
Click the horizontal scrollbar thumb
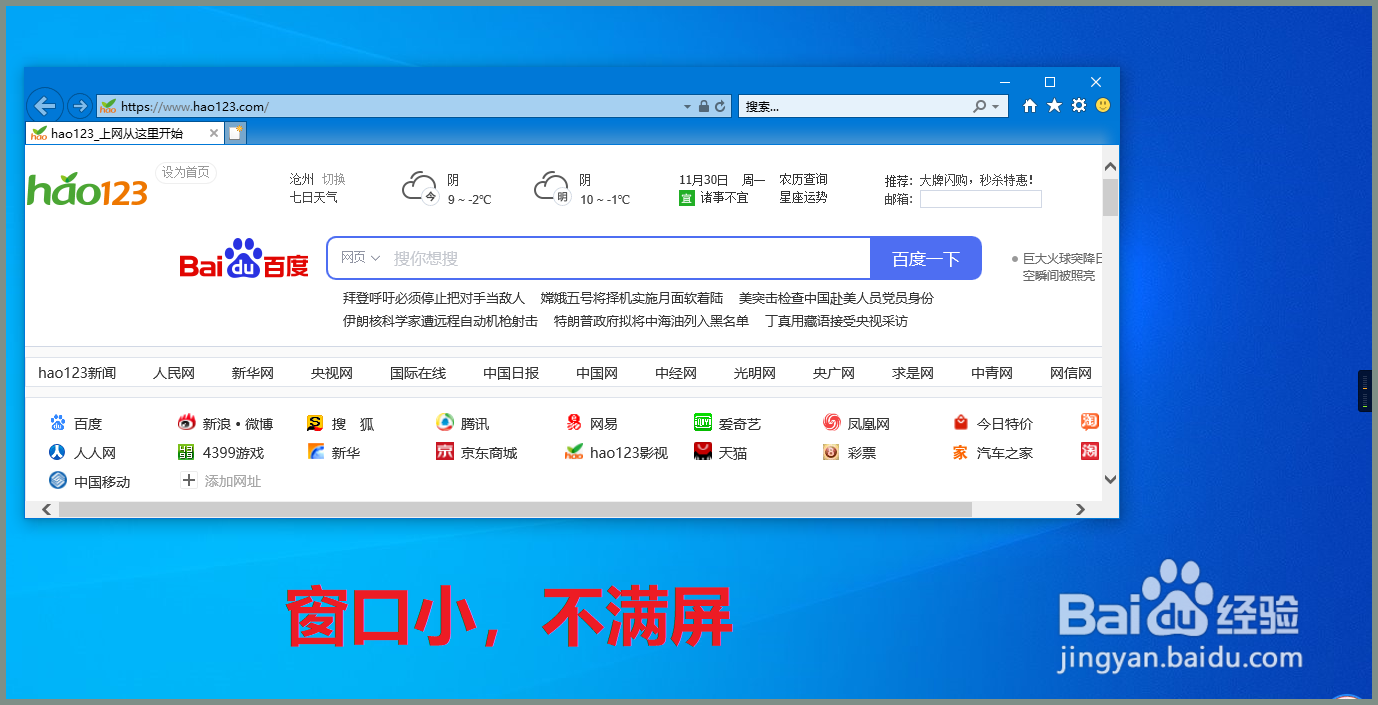[515, 509]
